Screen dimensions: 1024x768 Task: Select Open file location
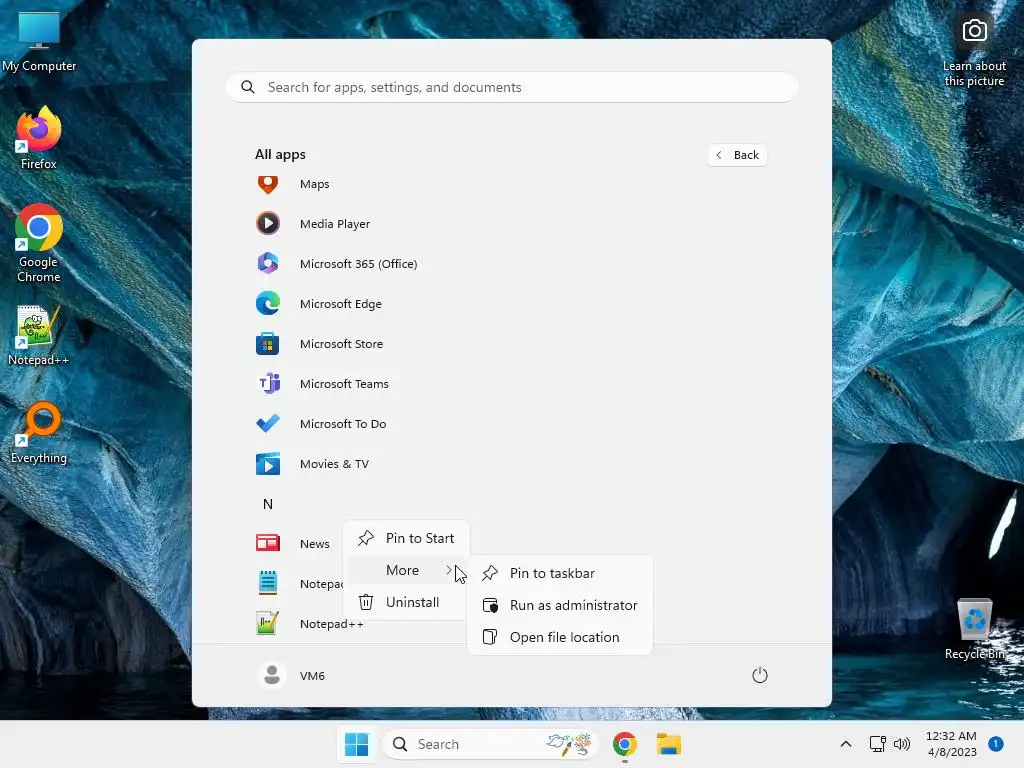coord(560,637)
